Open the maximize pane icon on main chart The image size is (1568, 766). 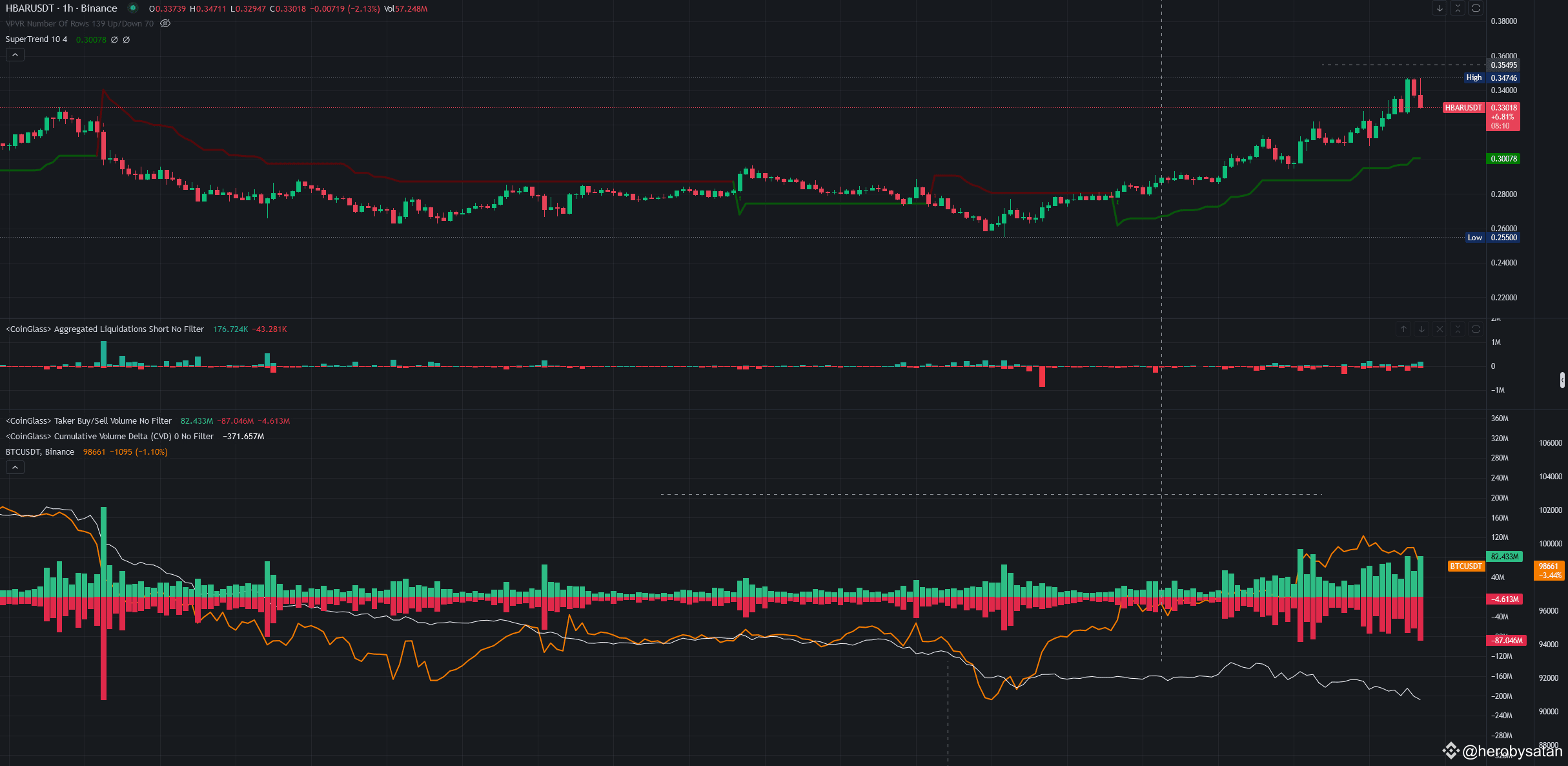coord(1475,8)
